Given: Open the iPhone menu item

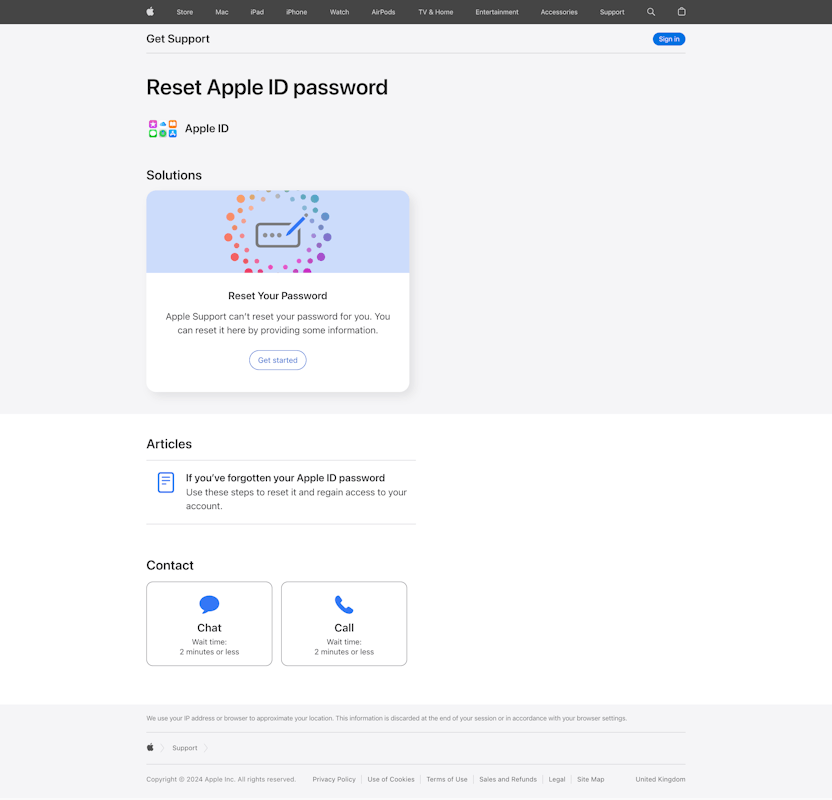Looking at the screenshot, I should pos(296,12).
